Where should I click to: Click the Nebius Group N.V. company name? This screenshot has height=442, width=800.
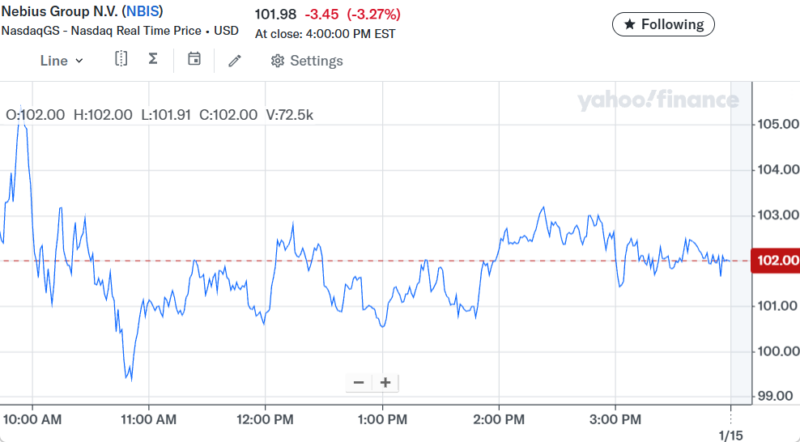pyautogui.click(x=58, y=12)
